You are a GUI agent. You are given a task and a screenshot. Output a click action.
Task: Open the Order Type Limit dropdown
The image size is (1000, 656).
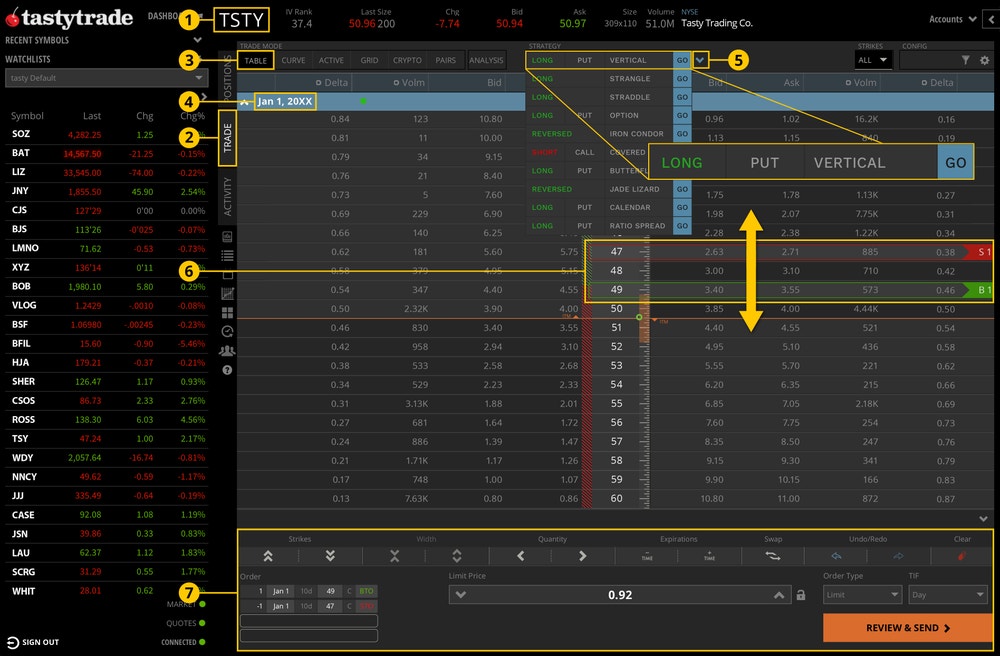click(x=861, y=595)
